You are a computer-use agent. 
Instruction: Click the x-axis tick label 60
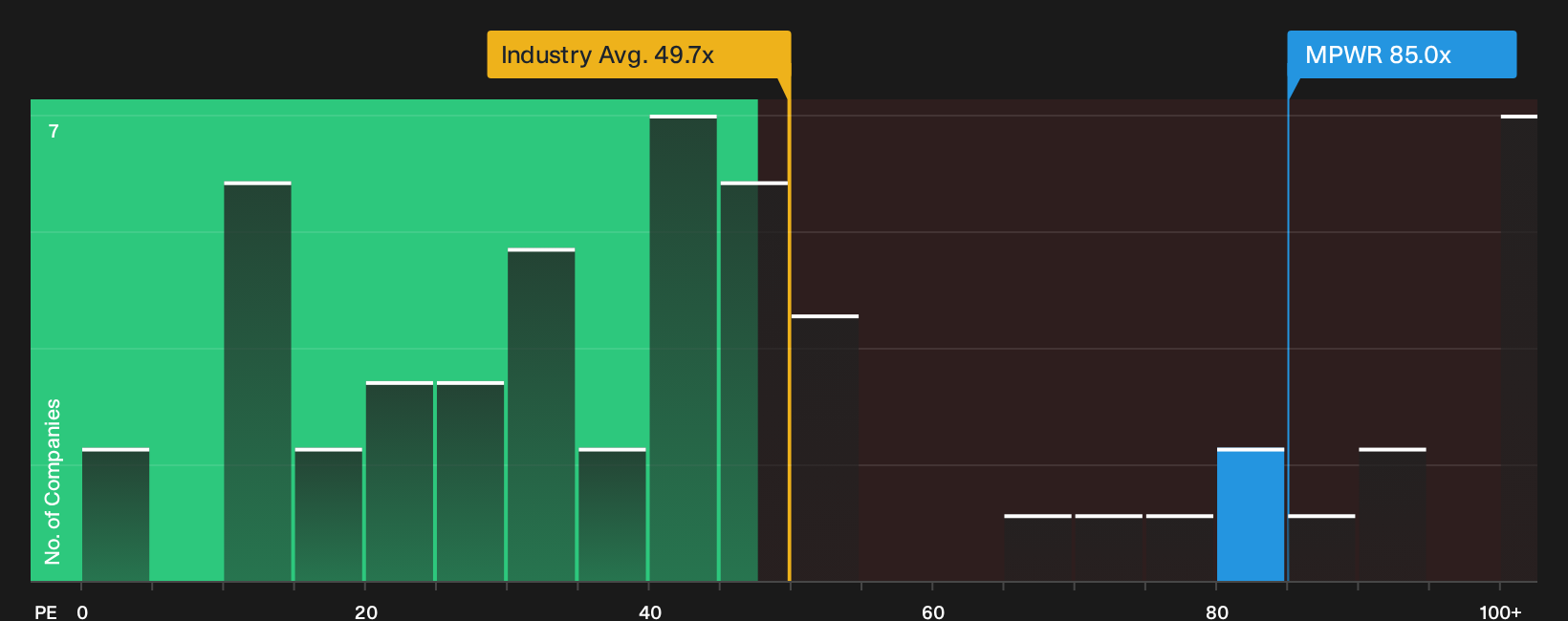(x=933, y=612)
